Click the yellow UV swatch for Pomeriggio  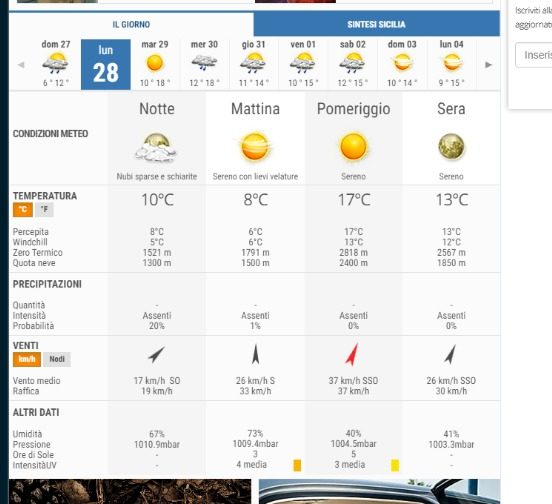[x=395, y=465]
